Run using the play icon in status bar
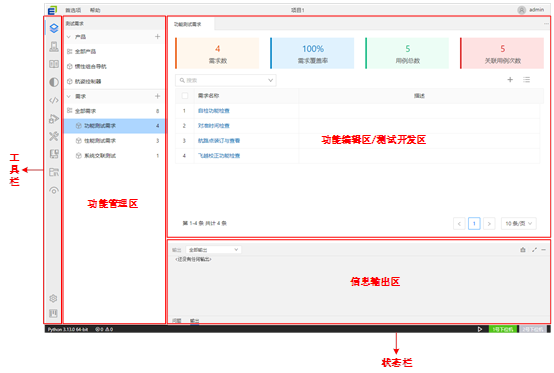Image resolution: width=554 pixels, height=373 pixels. (480, 329)
